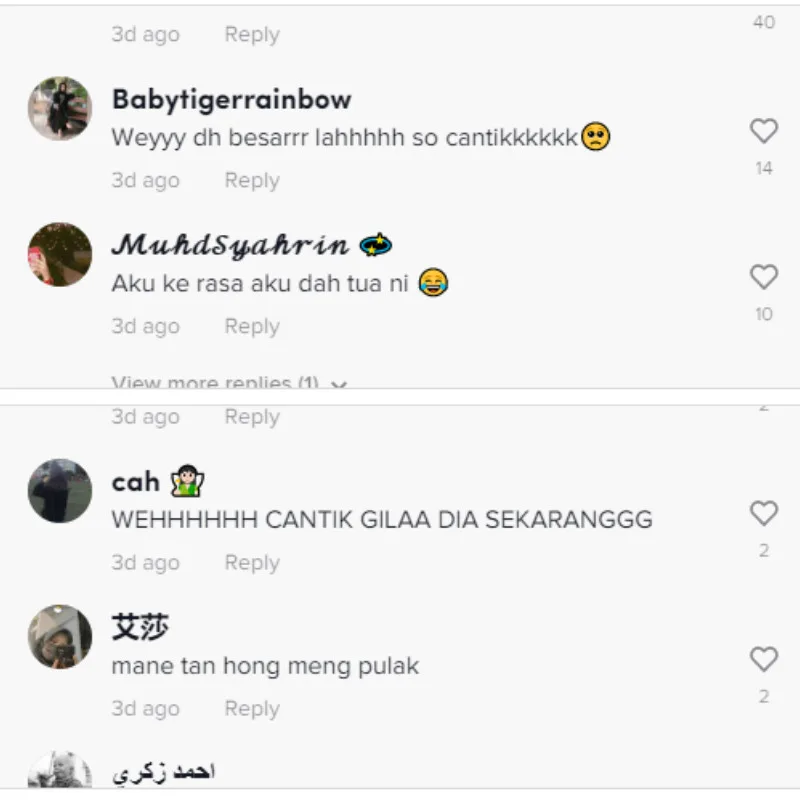This screenshot has height=800, width=800.
Task: Reply to Babytigerrainbow's comment
Action: (252, 181)
